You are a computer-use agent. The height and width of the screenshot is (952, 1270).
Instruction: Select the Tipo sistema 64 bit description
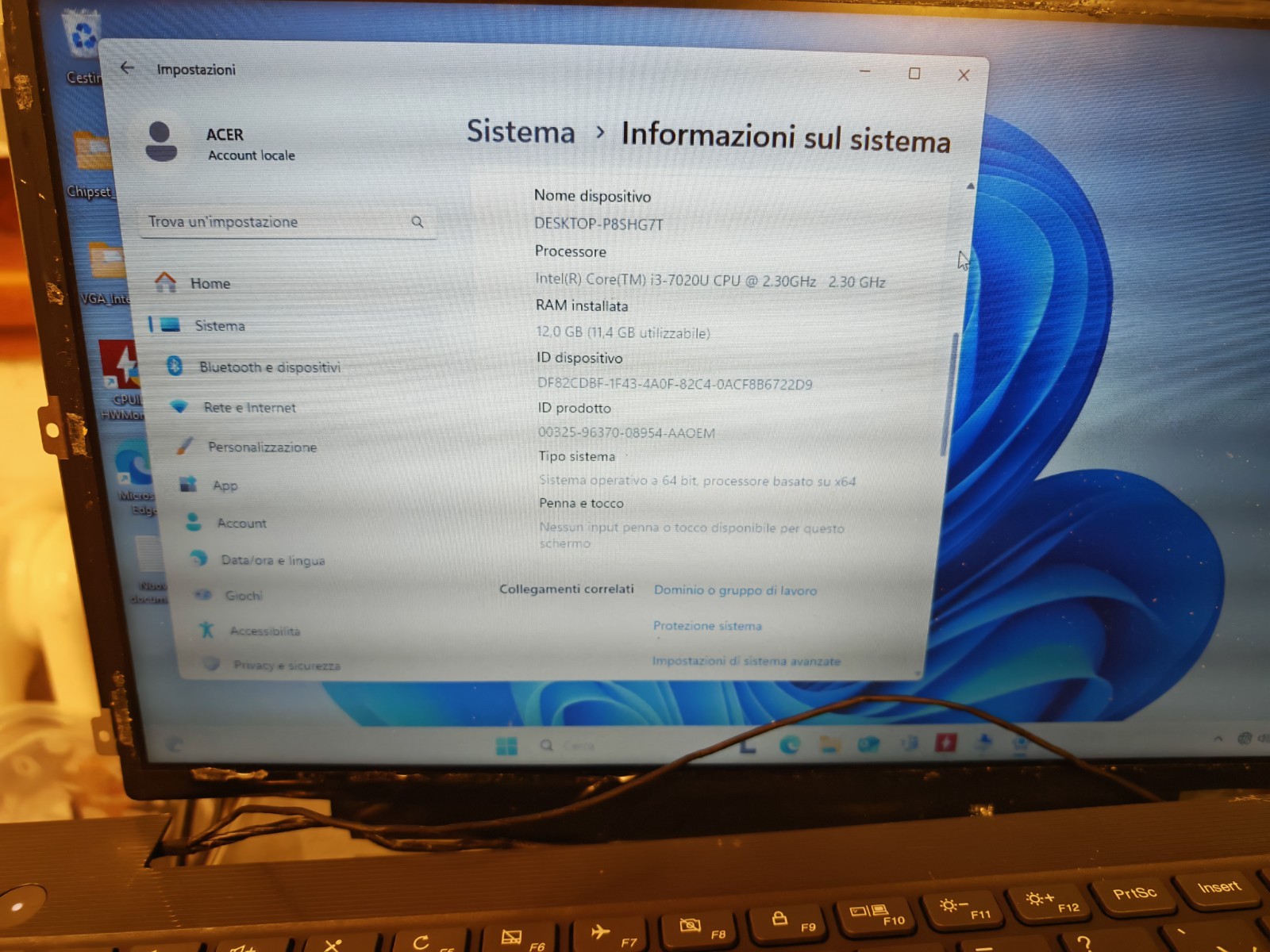(698, 481)
